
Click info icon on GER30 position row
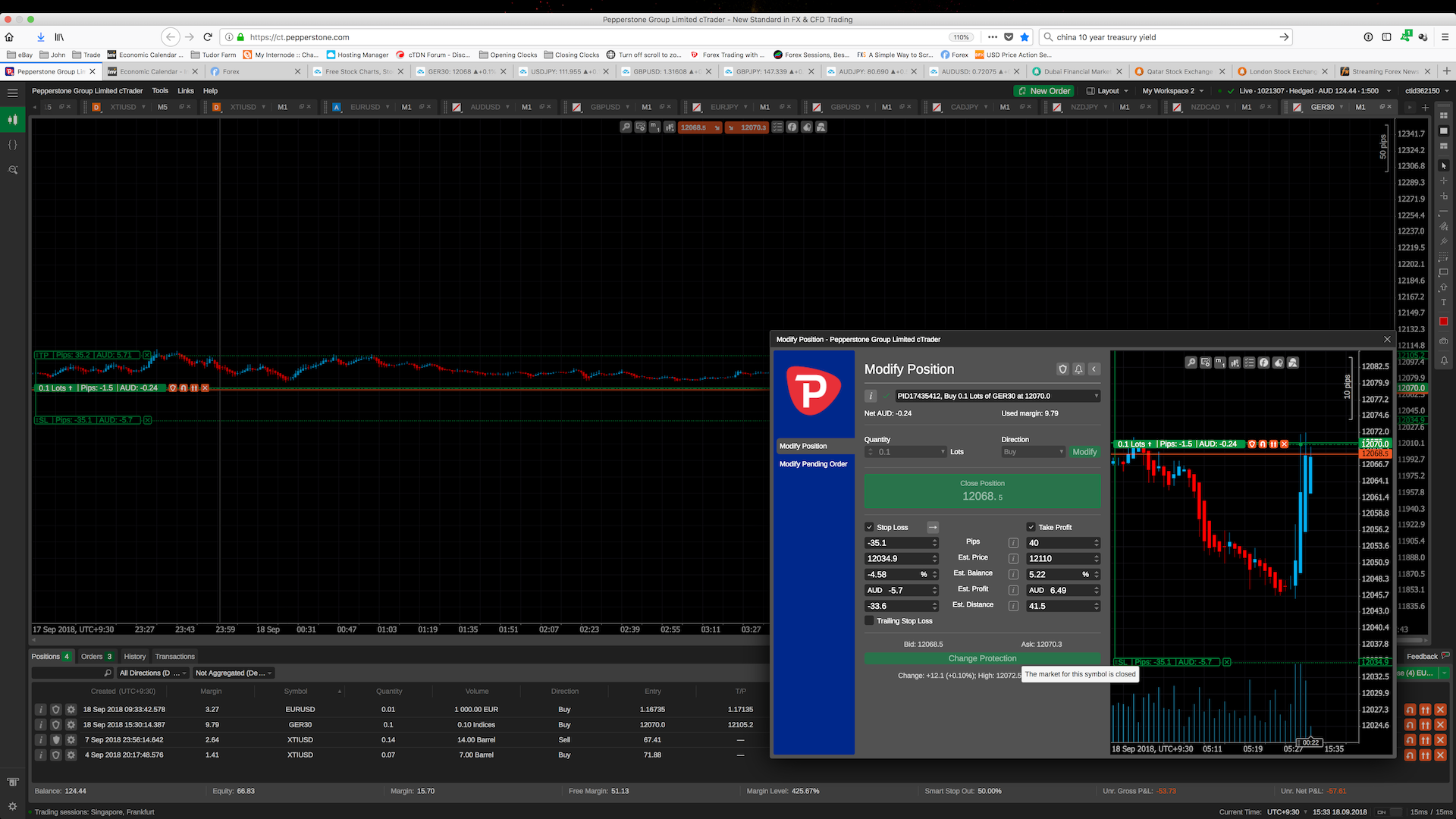[x=41, y=725]
